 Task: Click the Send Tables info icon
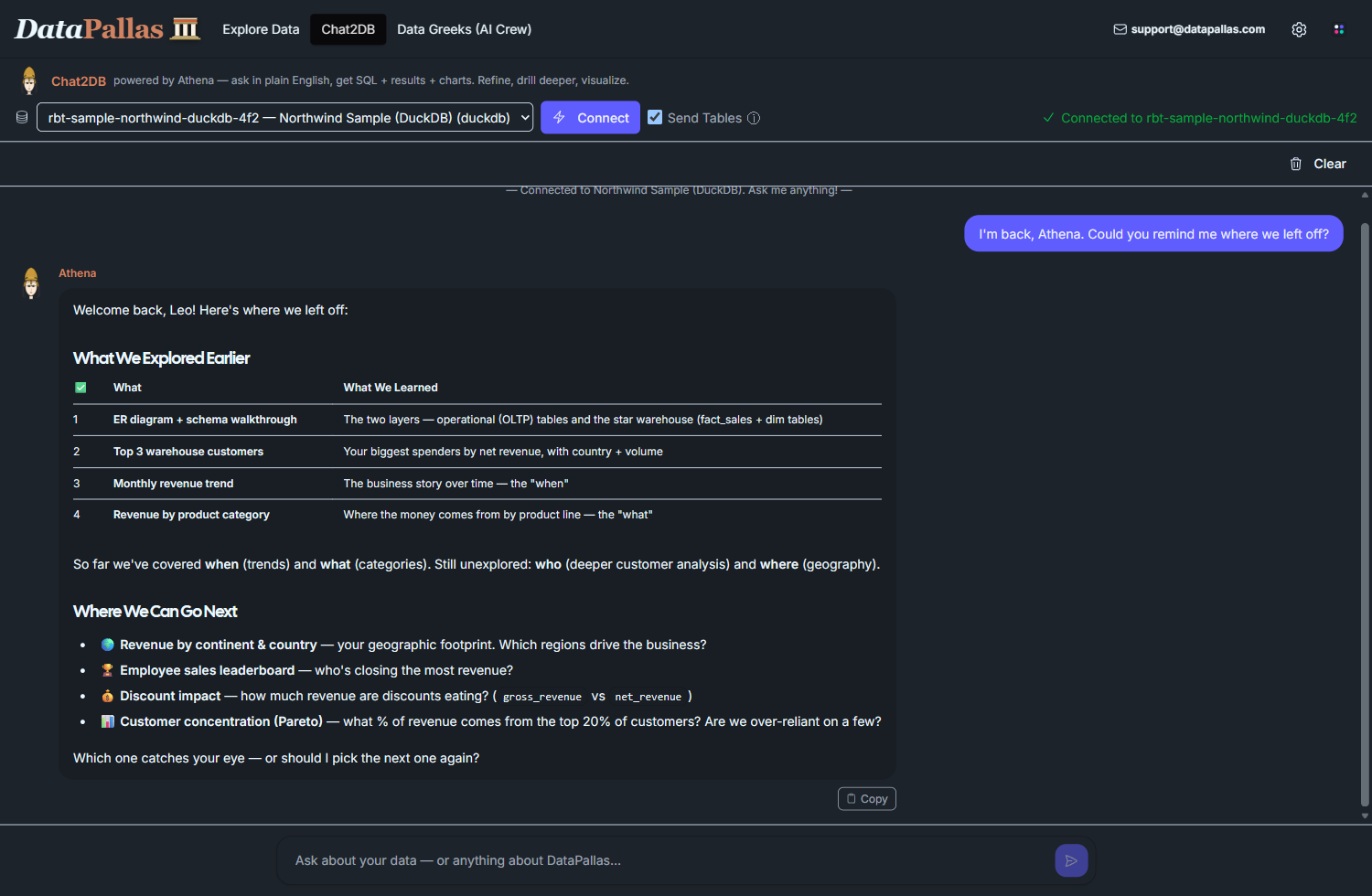[x=754, y=118]
